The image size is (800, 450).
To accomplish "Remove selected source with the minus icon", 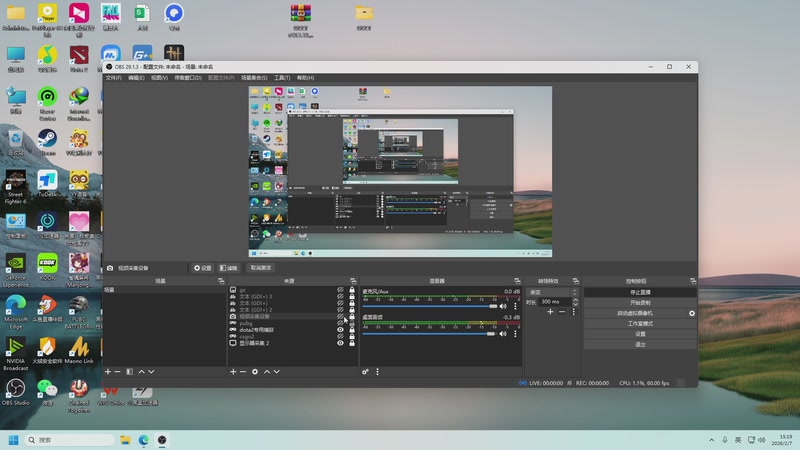I will [x=243, y=371].
